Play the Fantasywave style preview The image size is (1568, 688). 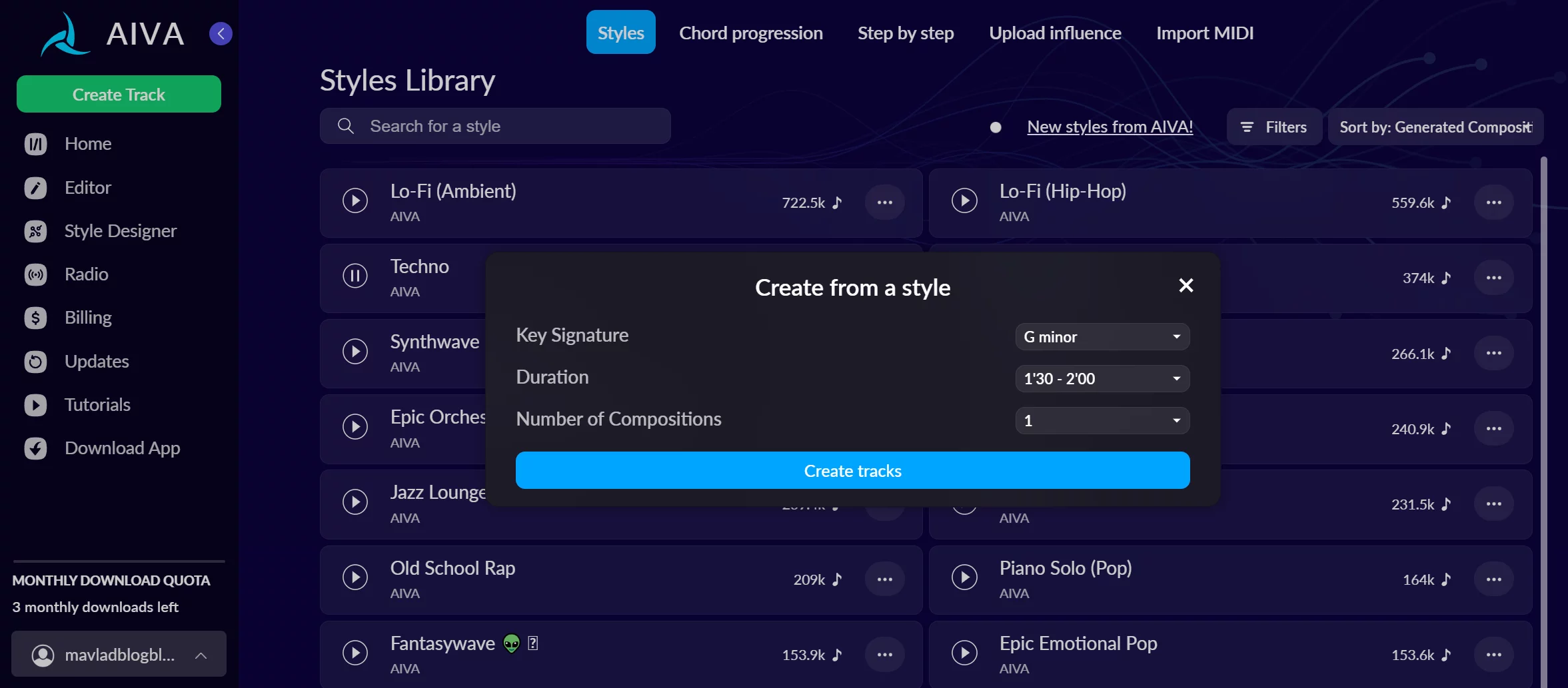point(355,653)
